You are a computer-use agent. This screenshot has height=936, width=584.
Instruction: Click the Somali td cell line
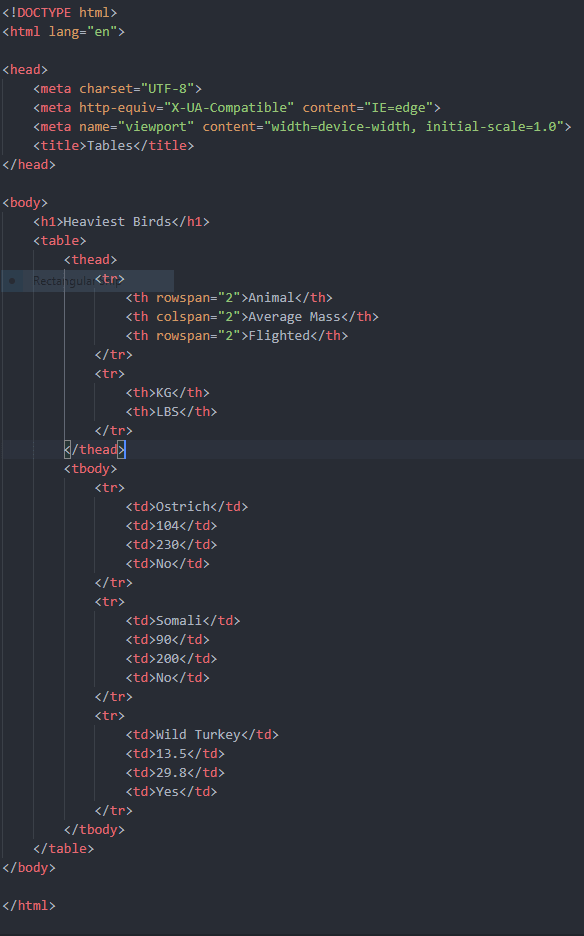[183, 621]
